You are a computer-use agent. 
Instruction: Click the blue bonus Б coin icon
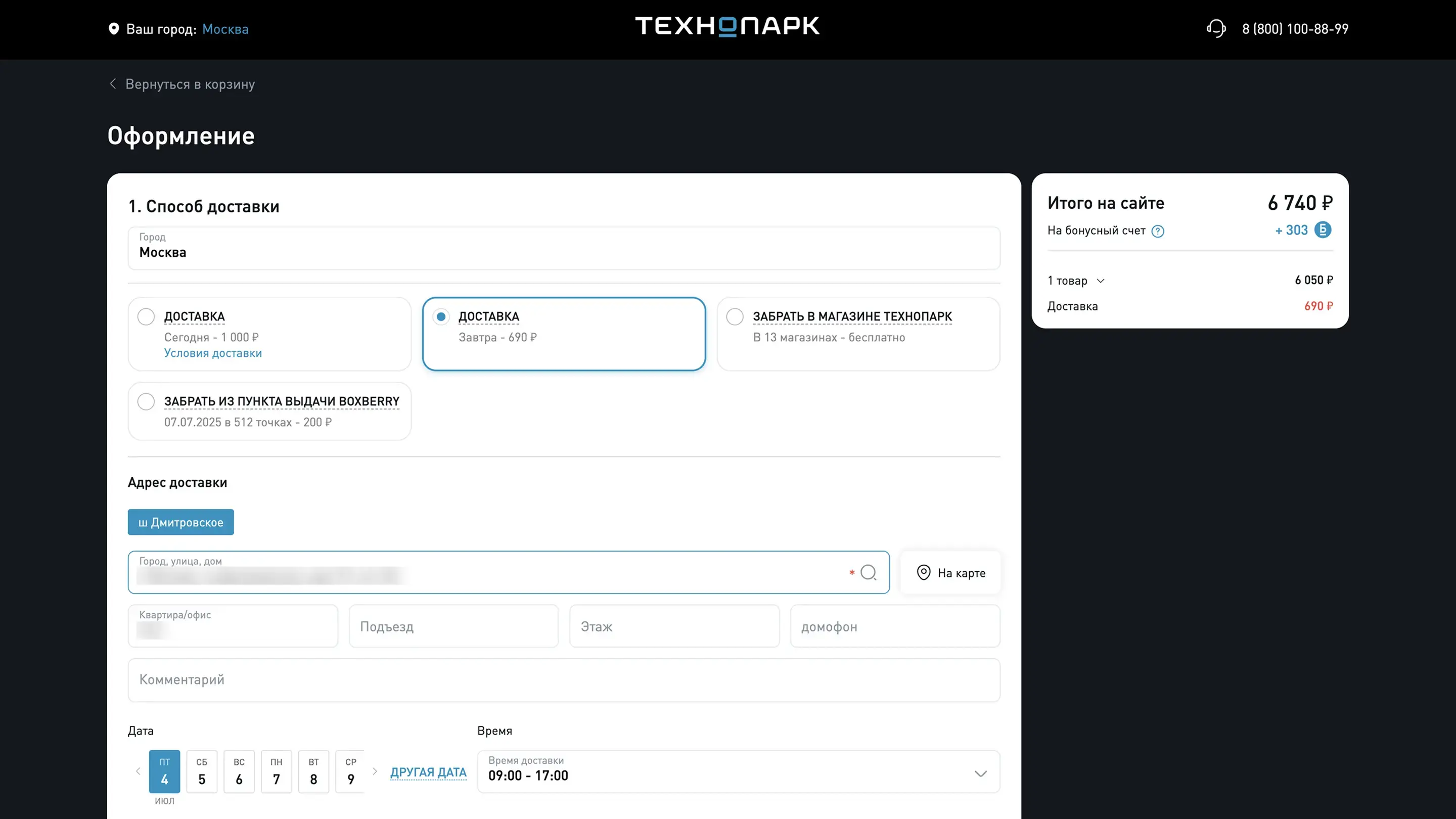tap(1323, 230)
